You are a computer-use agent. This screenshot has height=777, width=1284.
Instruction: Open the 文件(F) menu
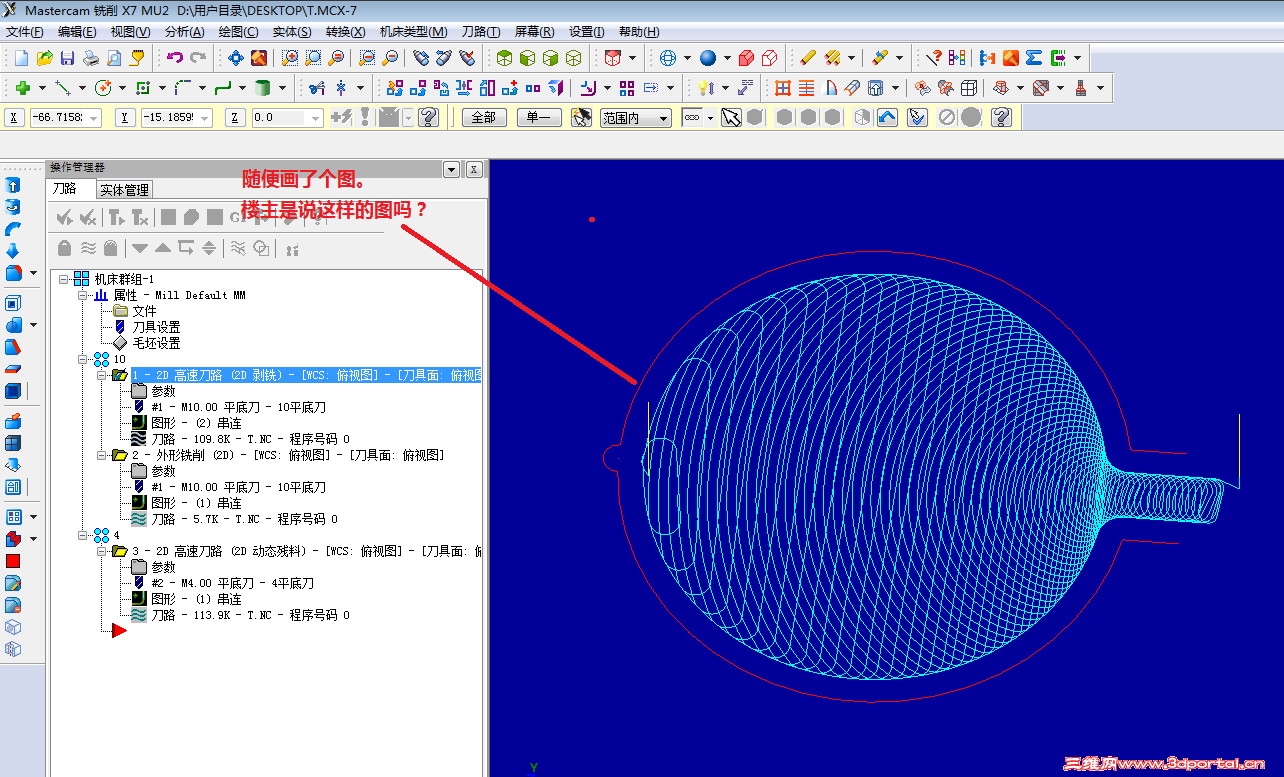click(25, 32)
